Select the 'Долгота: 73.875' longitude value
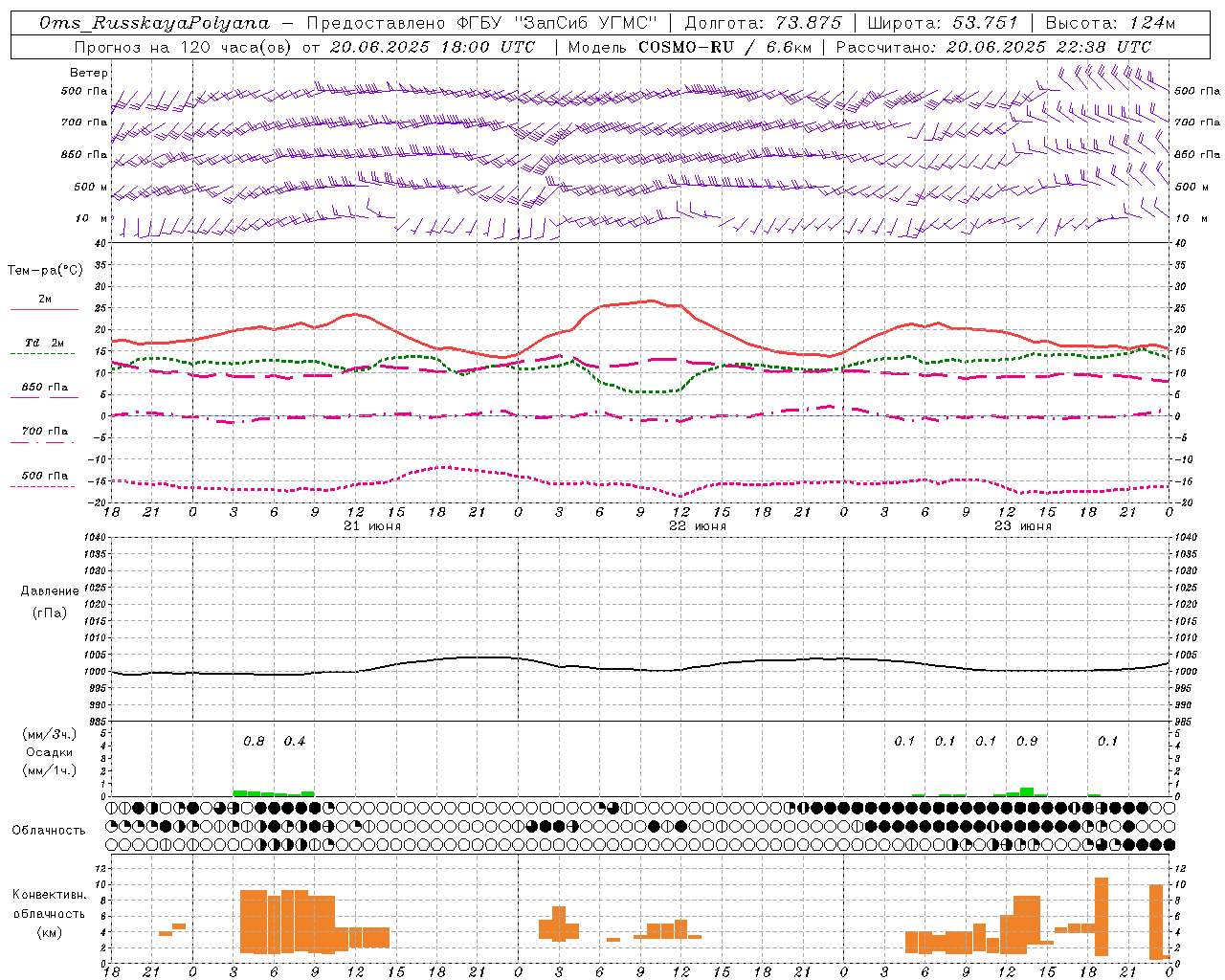 coord(764,23)
